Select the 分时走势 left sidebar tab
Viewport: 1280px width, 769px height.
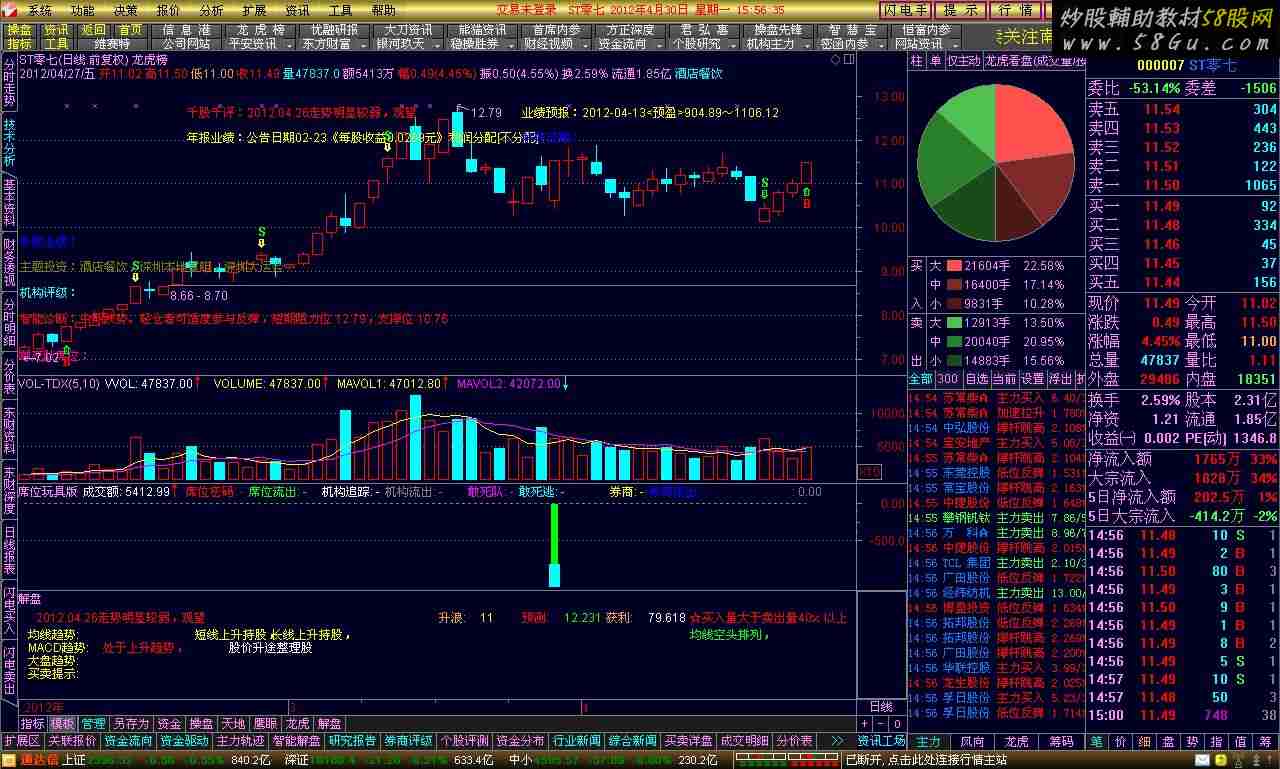[9, 82]
